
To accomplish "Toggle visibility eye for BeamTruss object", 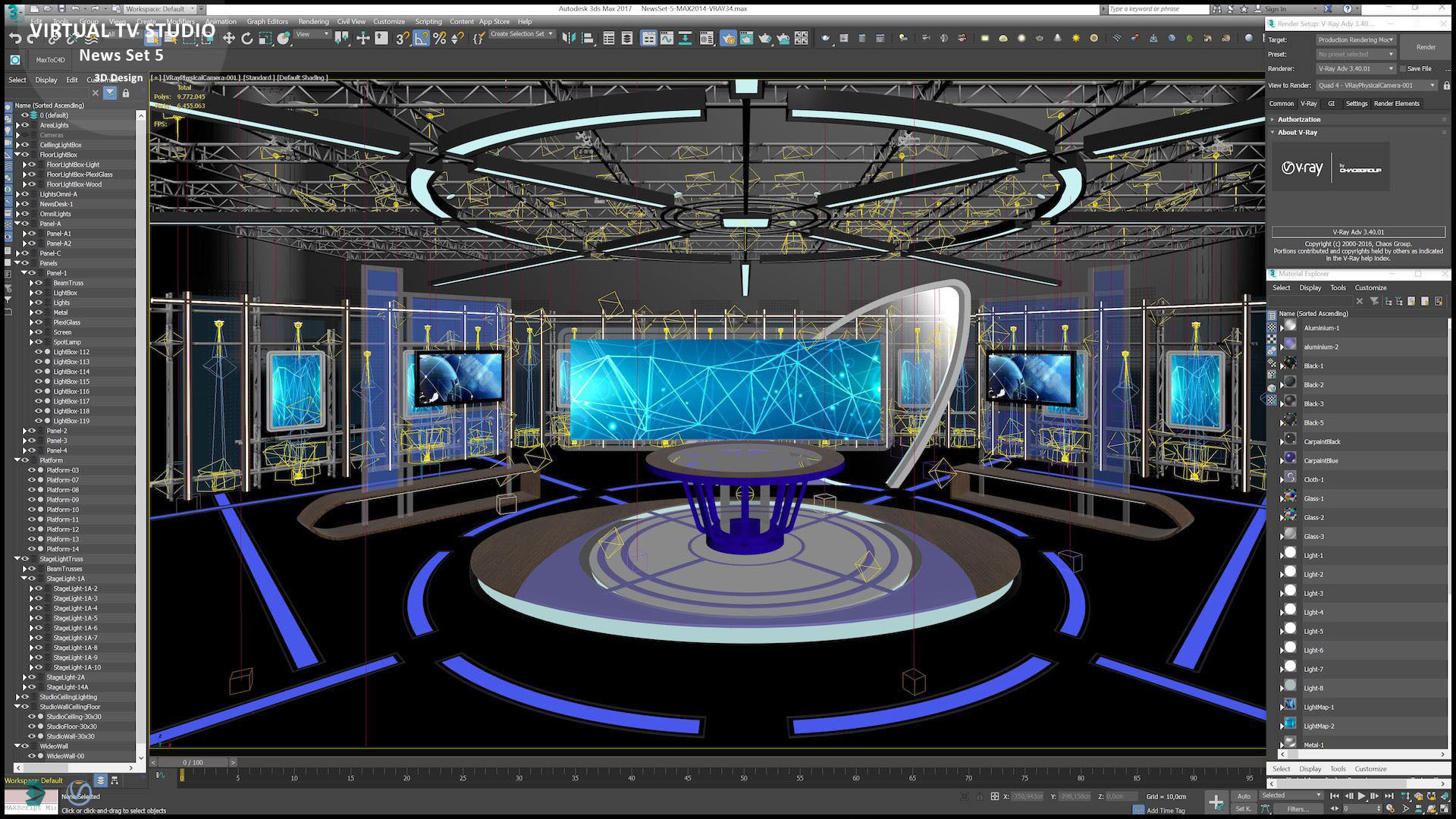I will click(39, 283).
